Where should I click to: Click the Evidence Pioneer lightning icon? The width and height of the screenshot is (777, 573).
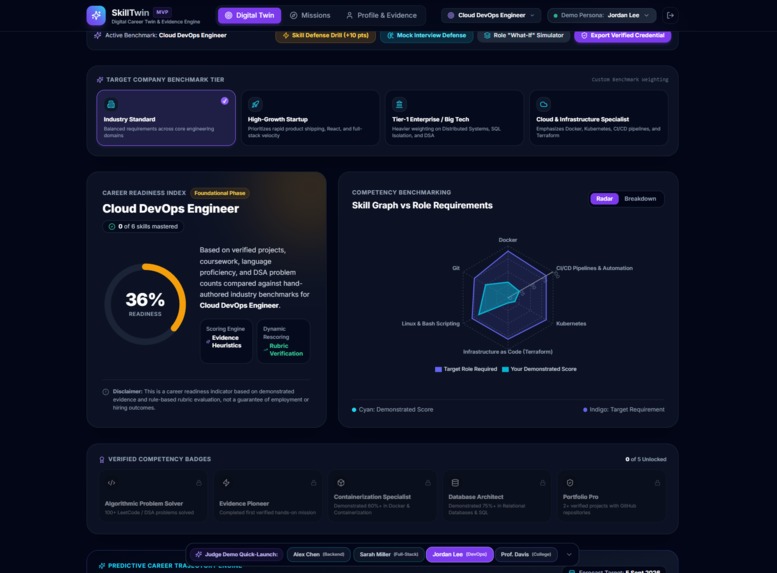point(226,483)
